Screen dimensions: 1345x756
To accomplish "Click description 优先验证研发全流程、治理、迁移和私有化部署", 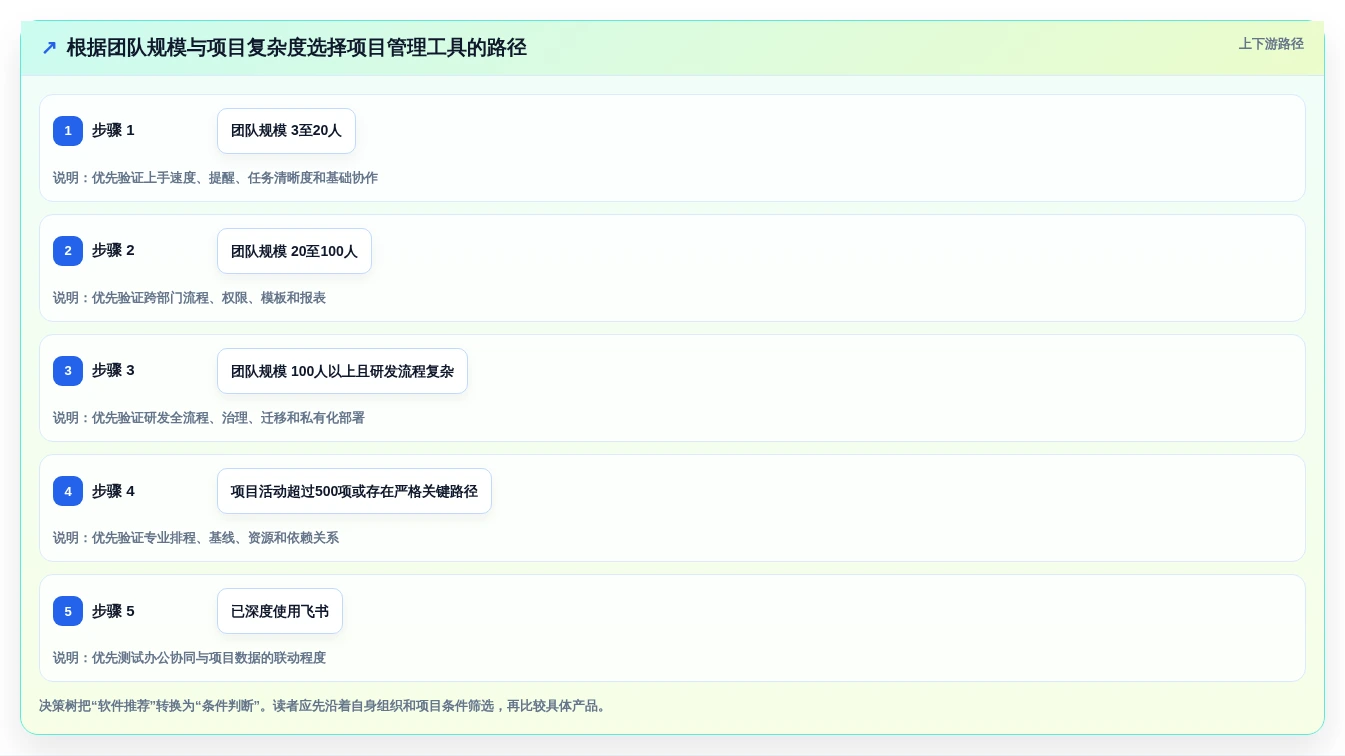I will tap(228, 418).
